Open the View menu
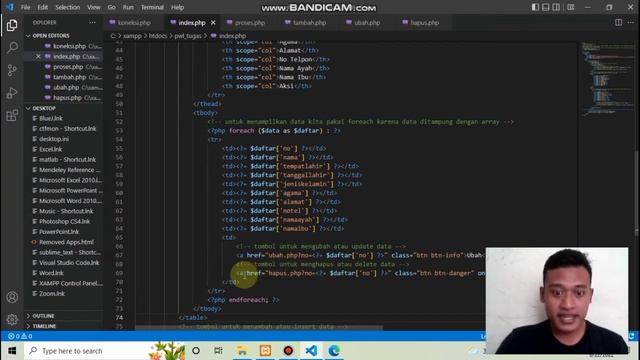This screenshot has height=360, width=640. [x=93, y=7]
